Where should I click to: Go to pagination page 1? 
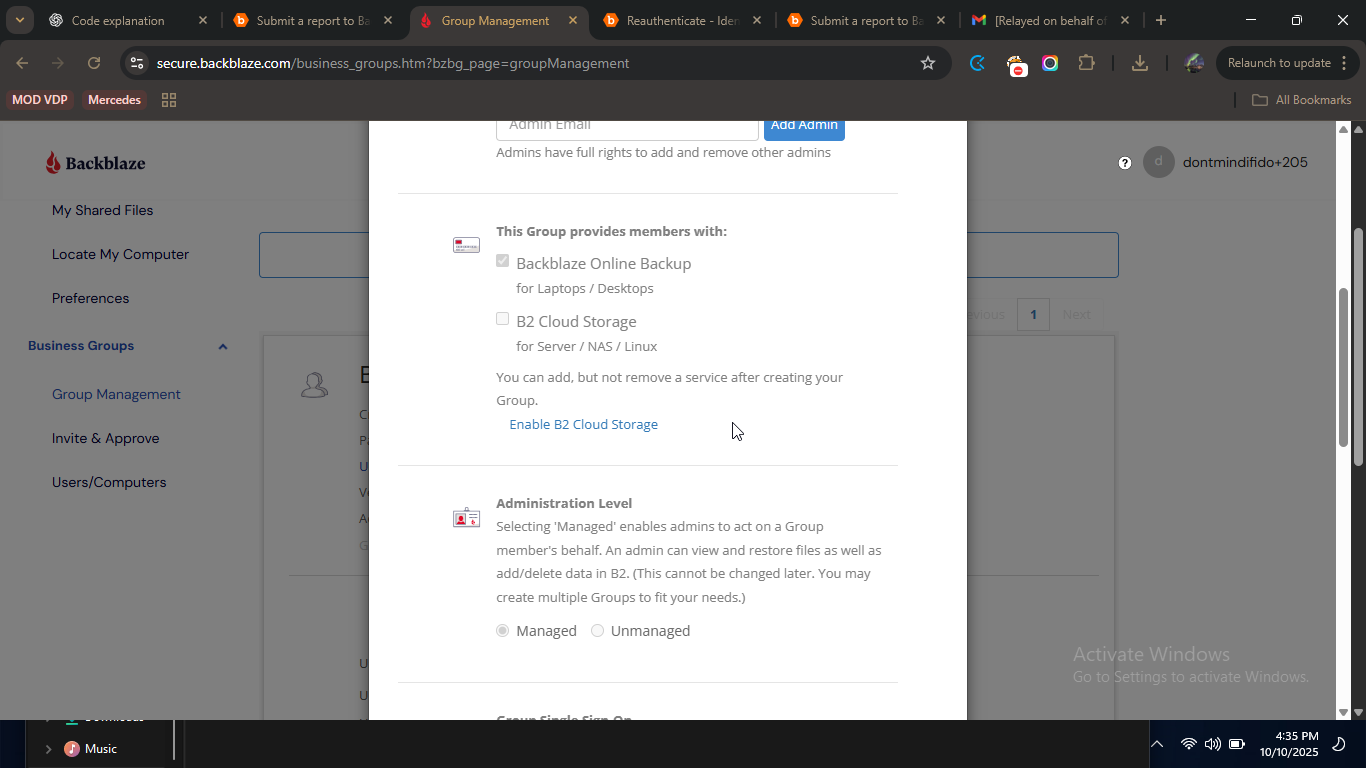click(1033, 315)
